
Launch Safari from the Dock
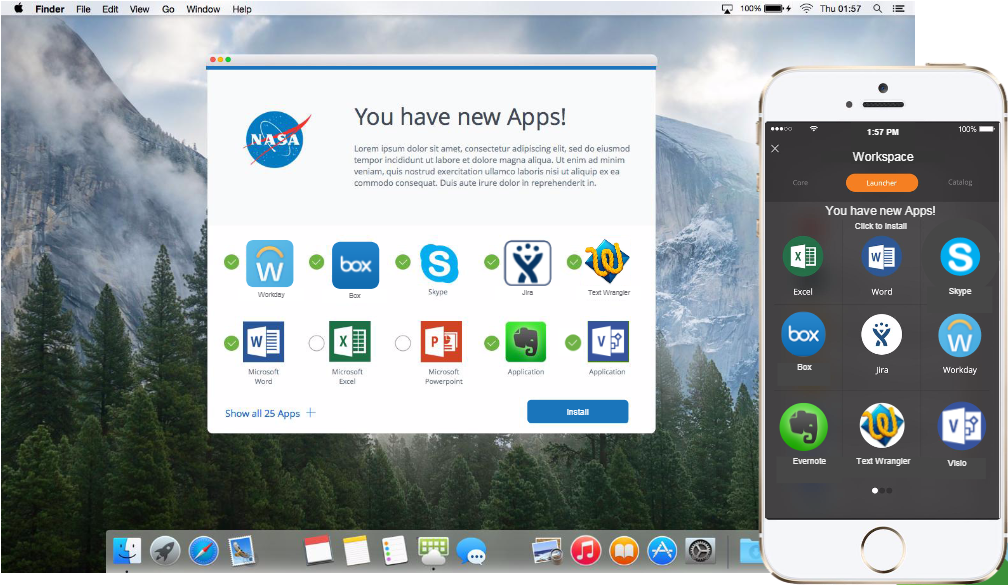pyautogui.click(x=203, y=551)
